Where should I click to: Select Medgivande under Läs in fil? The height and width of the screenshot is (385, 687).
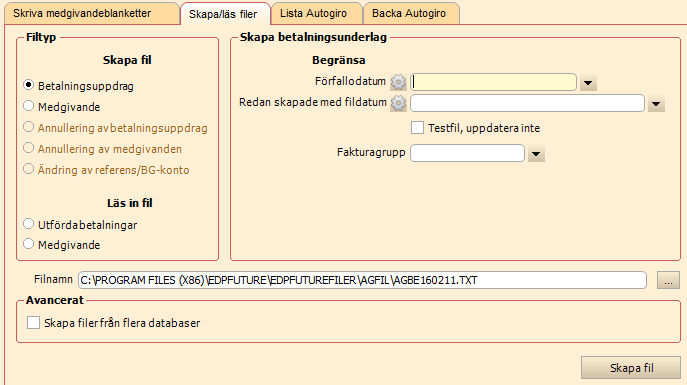click(x=28, y=244)
